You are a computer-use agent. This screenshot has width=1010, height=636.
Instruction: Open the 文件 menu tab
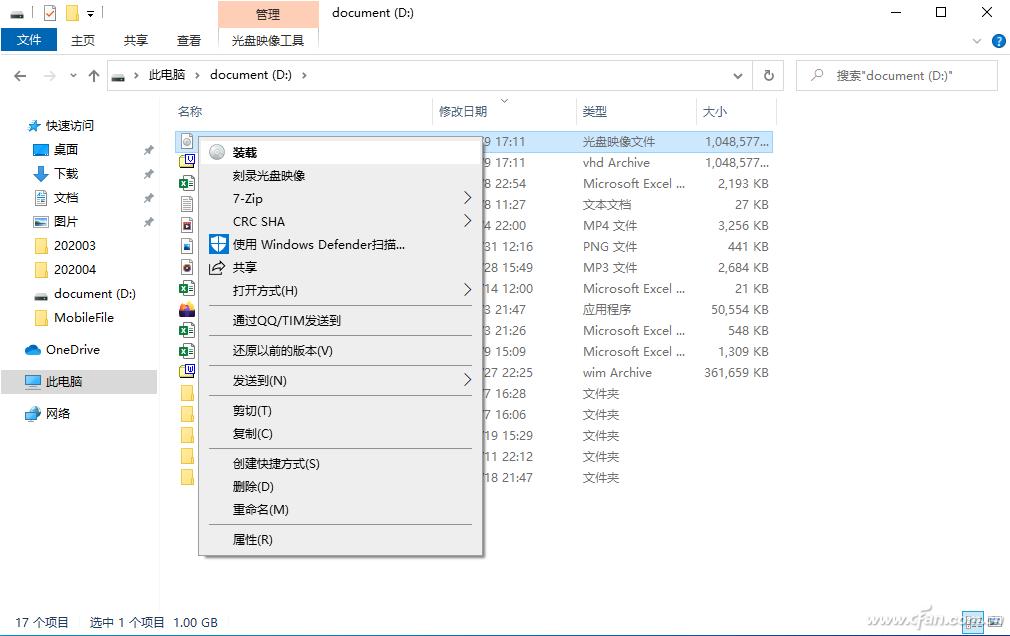pyautogui.click(x=30, y=40)
